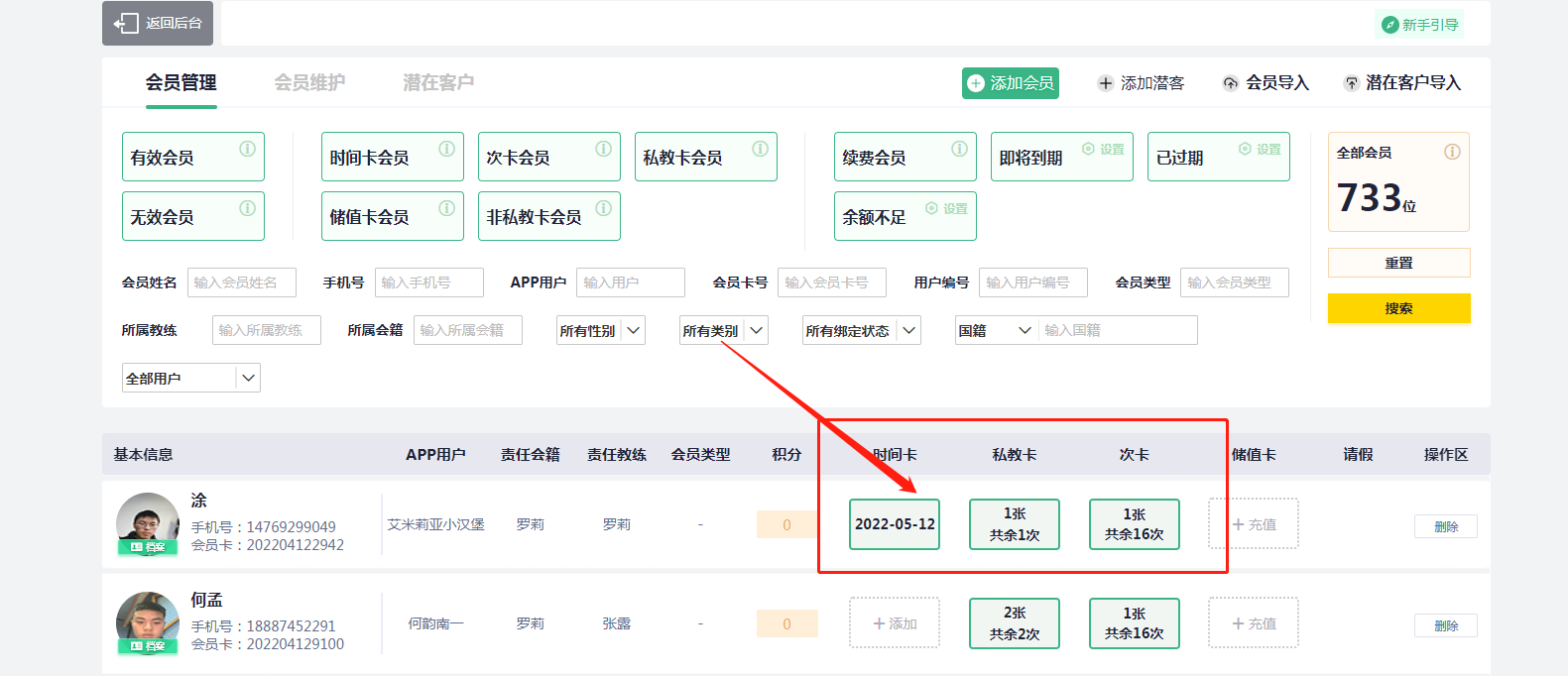This screenshot has width=1568, height=676.
Task: Select the 已过期 filter card
Action: point(1218,157)
